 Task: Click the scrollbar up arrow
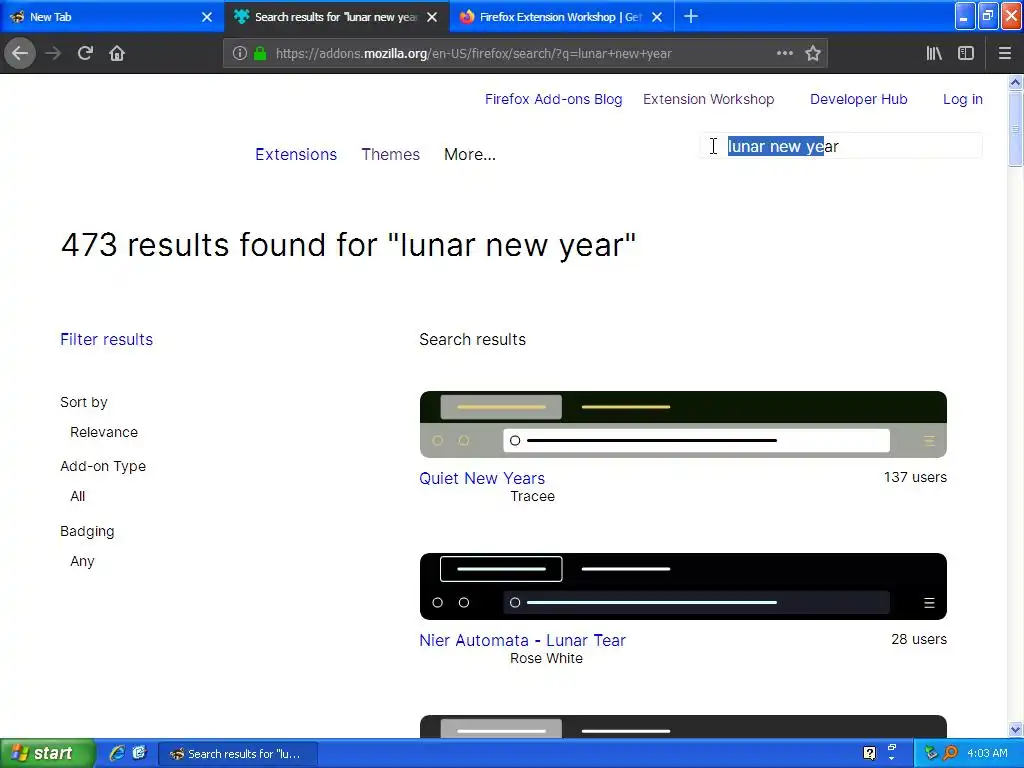[1015, 82]
